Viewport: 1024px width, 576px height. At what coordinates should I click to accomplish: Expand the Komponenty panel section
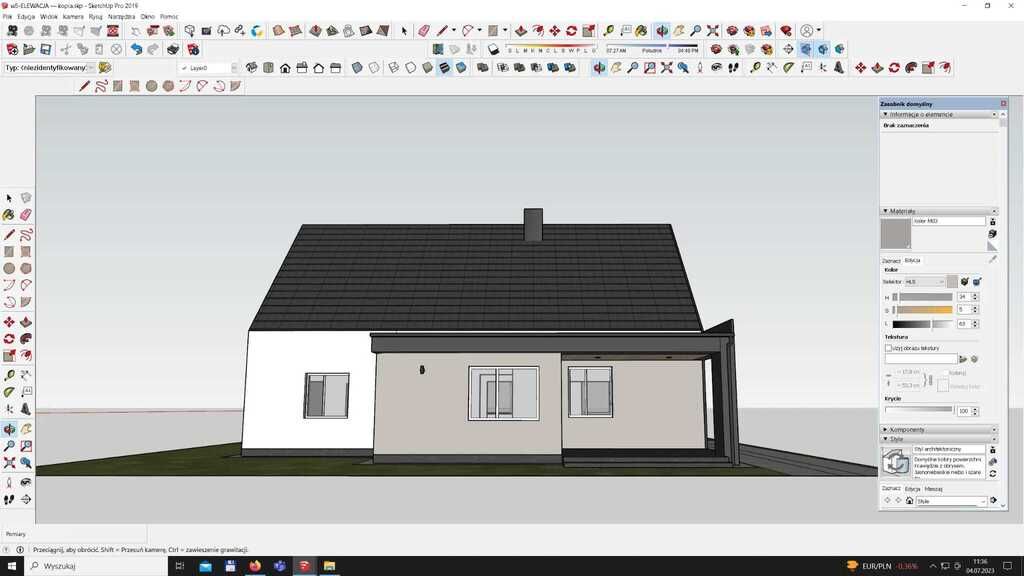(885, 429)
